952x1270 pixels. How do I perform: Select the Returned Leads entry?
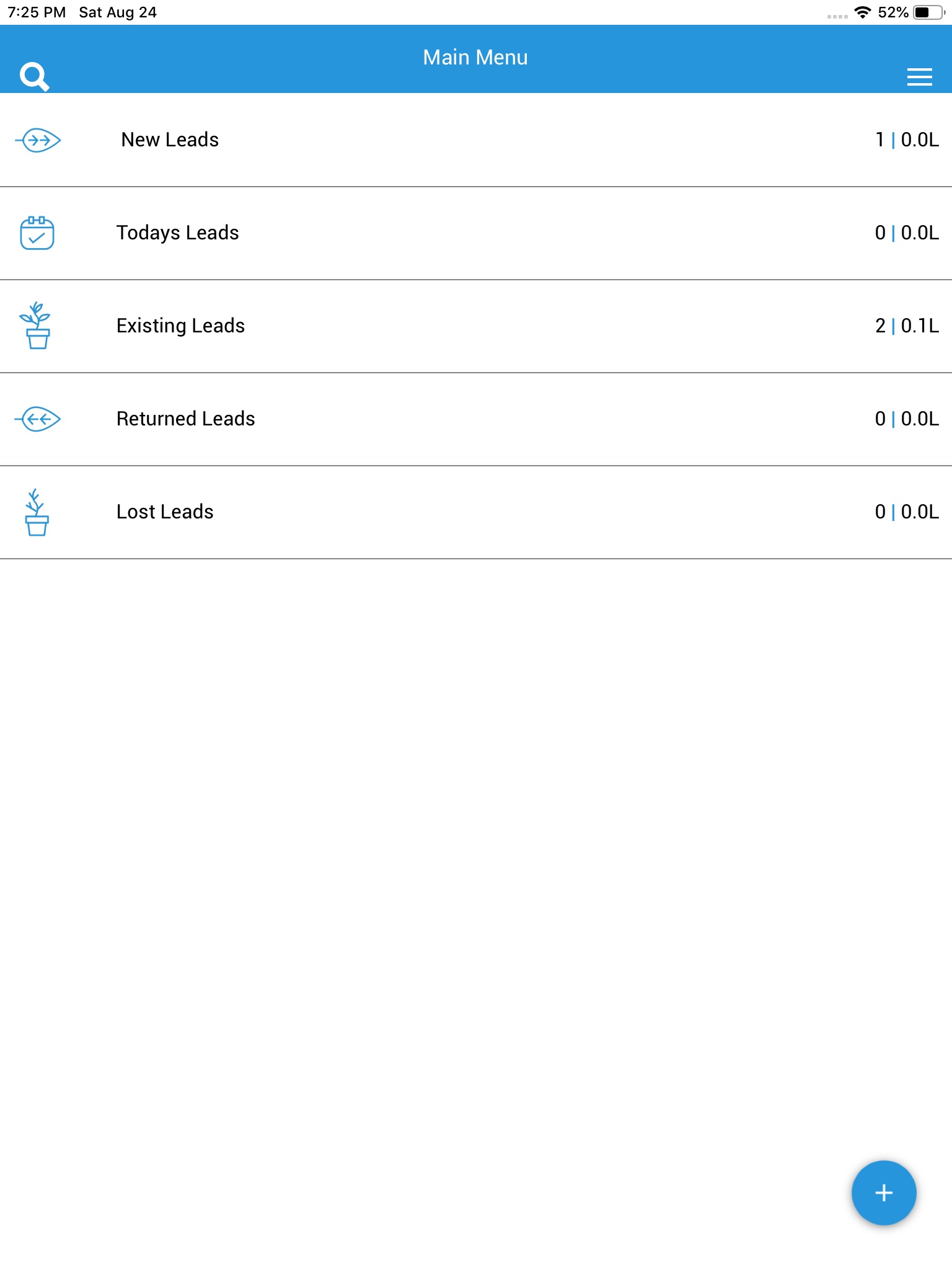[x=185, y=419]
